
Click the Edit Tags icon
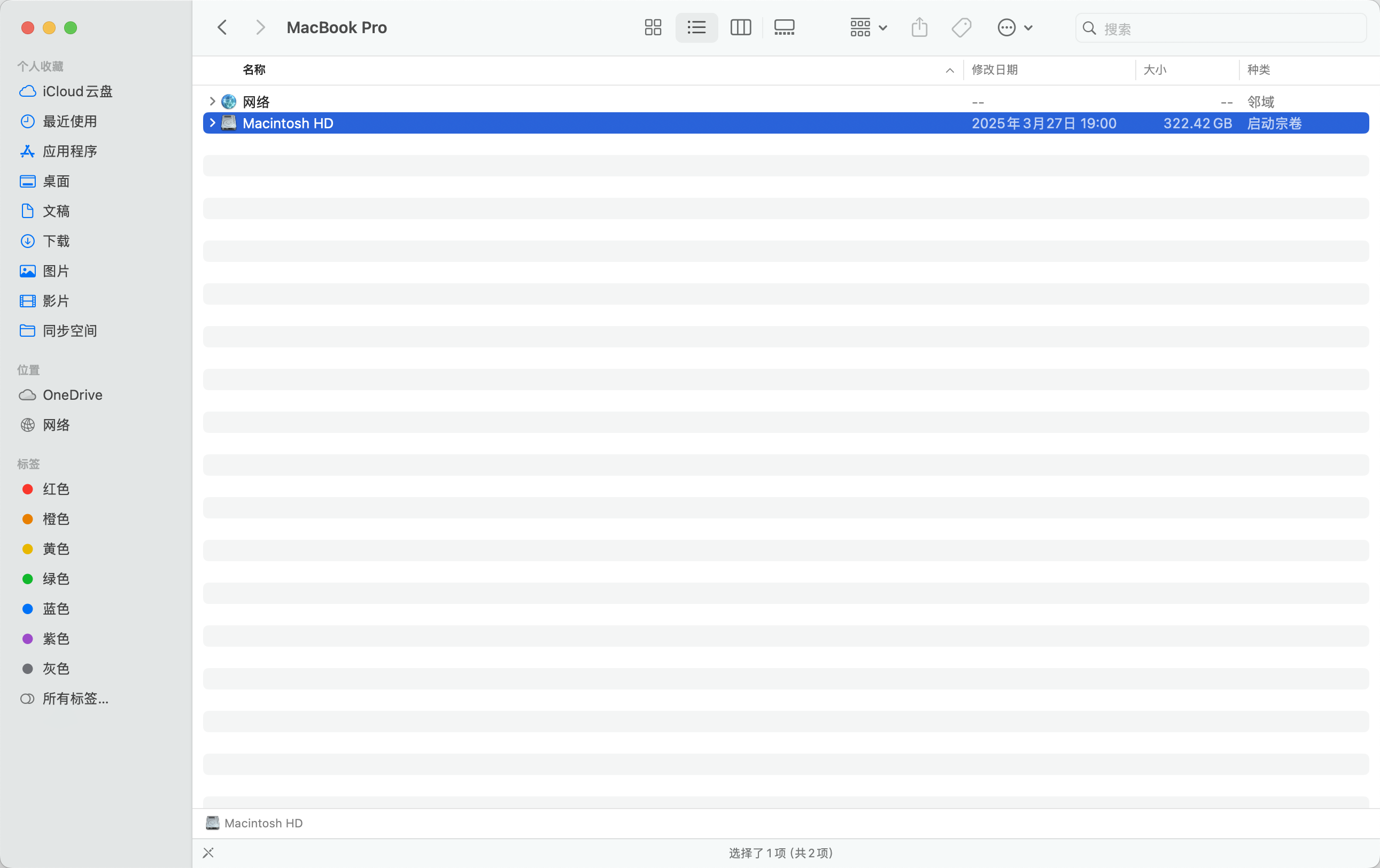point(962,27)
